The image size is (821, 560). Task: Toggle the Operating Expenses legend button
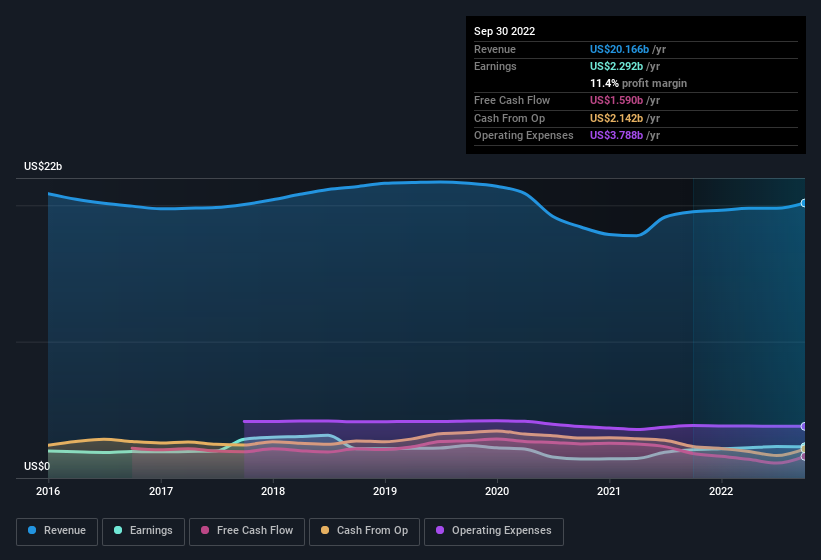click(494, 532)
